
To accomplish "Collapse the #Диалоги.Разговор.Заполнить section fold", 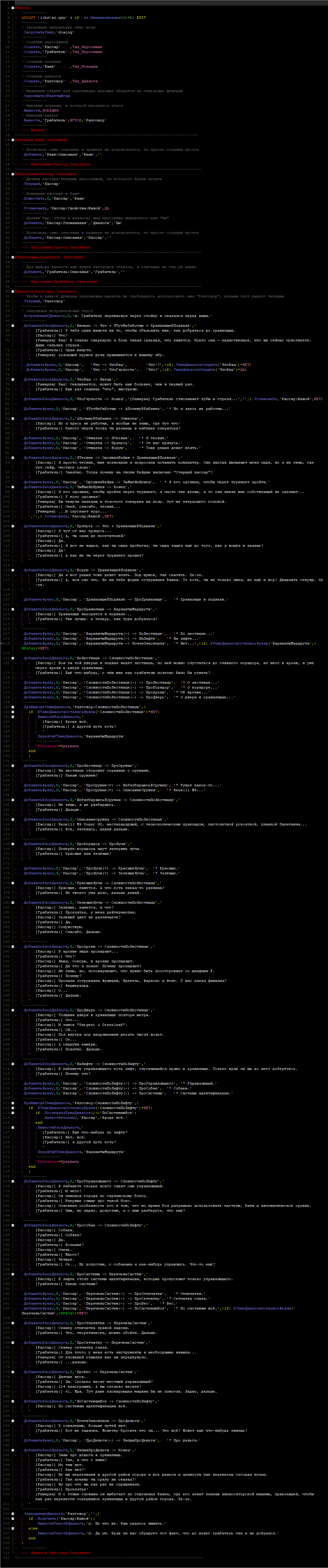I will (x=12, y=291).
